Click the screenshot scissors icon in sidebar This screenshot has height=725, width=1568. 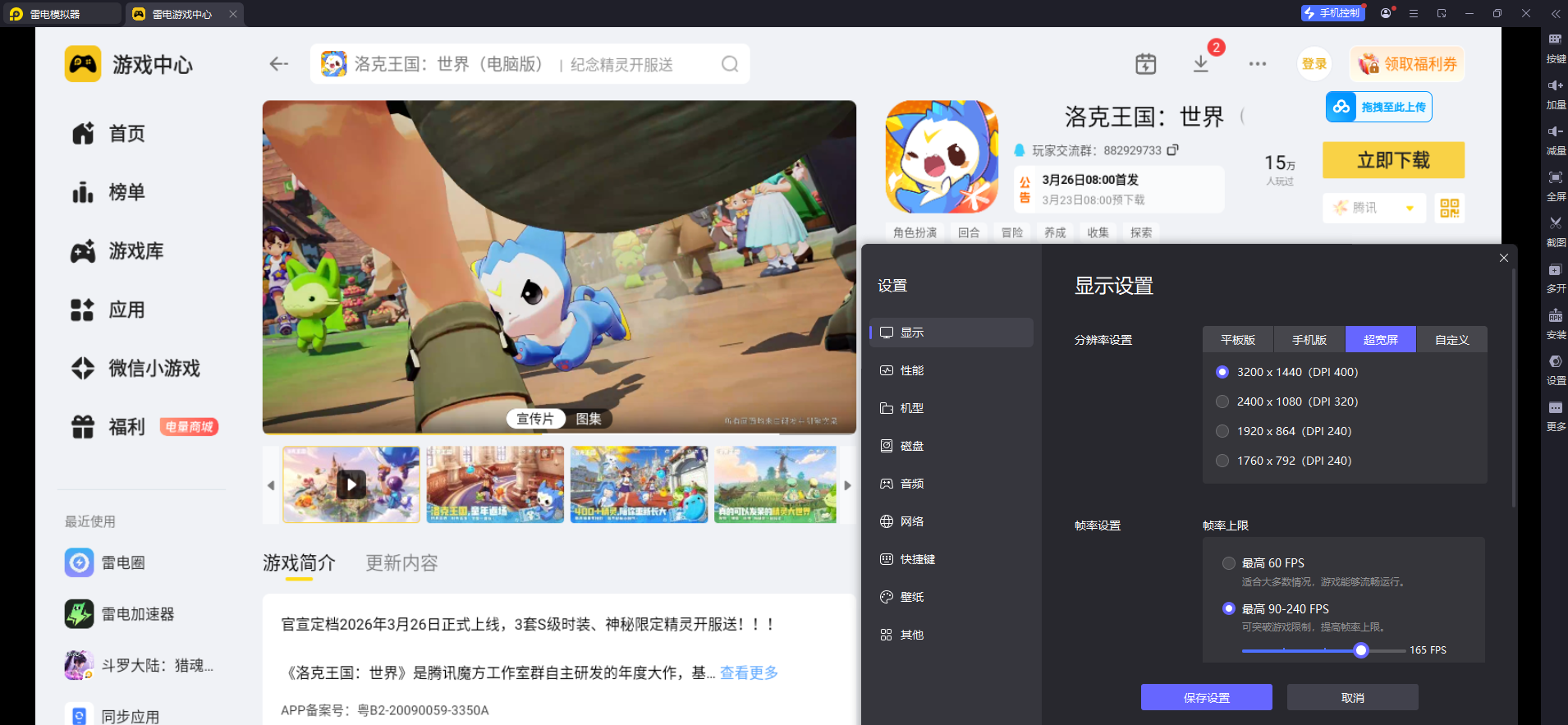click(x=1556, y=223)
